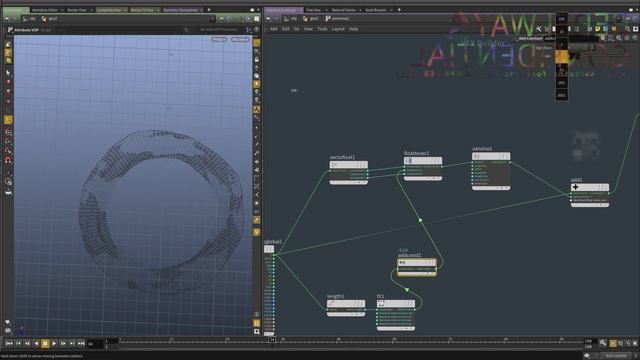Select the fit1 node
The image size is (640, 360).
coord(396,304)
